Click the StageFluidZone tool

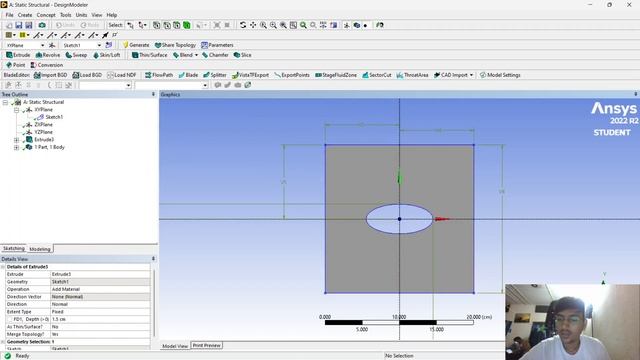click(x=336, y=75)
